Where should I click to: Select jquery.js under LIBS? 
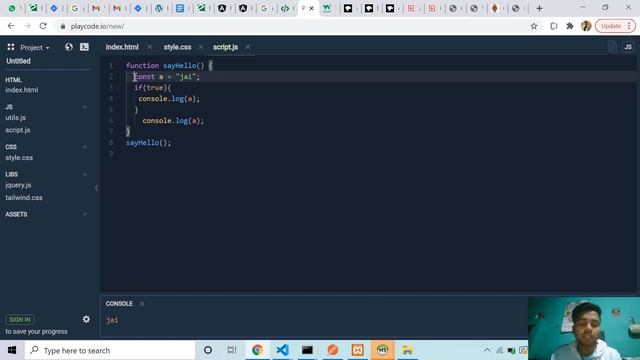tap(18, 185)
